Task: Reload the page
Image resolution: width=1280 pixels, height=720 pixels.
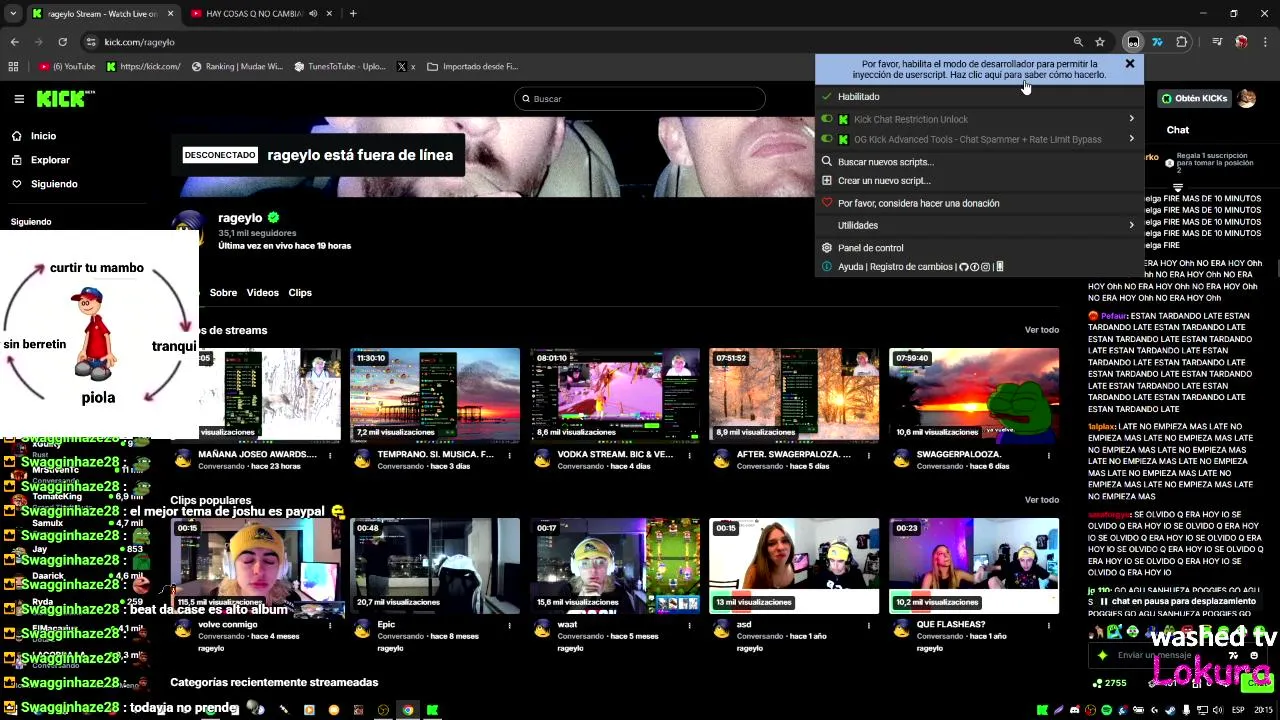Action: pos(62,42)
